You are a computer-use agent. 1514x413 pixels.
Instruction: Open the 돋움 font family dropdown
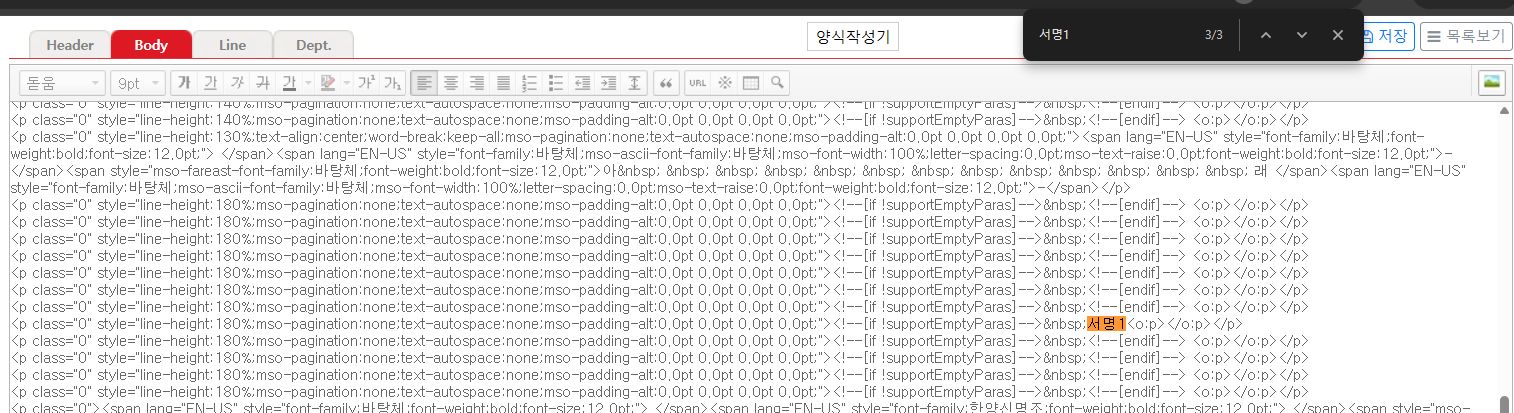[x=62, y=82]
